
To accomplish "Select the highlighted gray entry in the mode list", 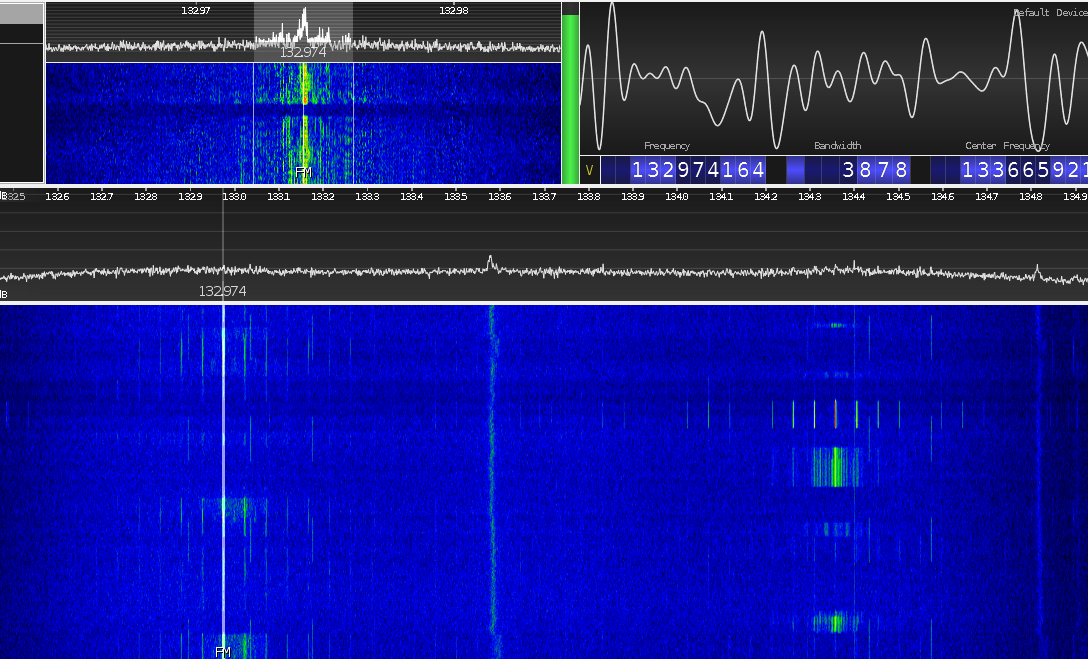I will tap(22, 13).
